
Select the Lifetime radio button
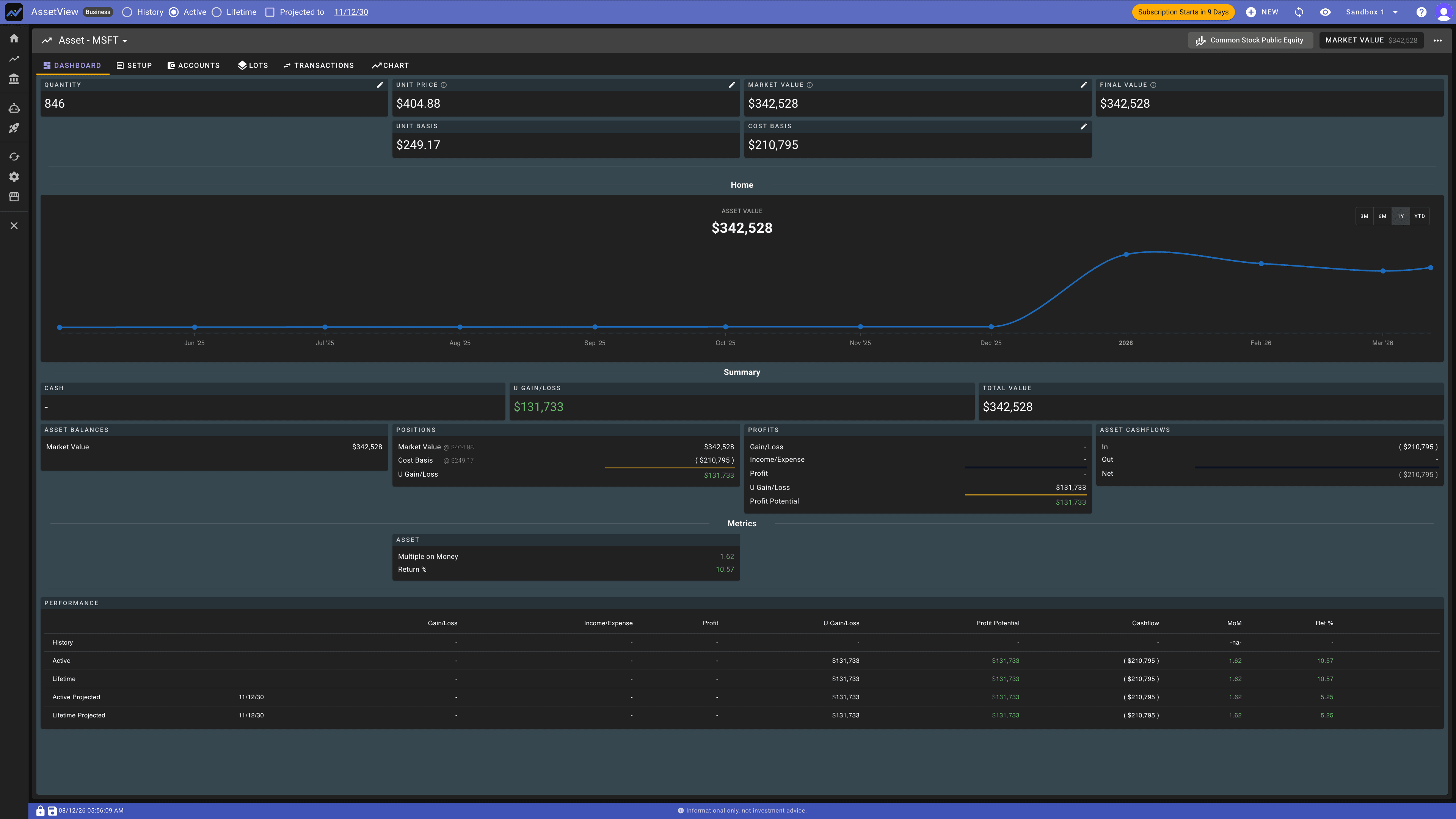coord(217,12)
